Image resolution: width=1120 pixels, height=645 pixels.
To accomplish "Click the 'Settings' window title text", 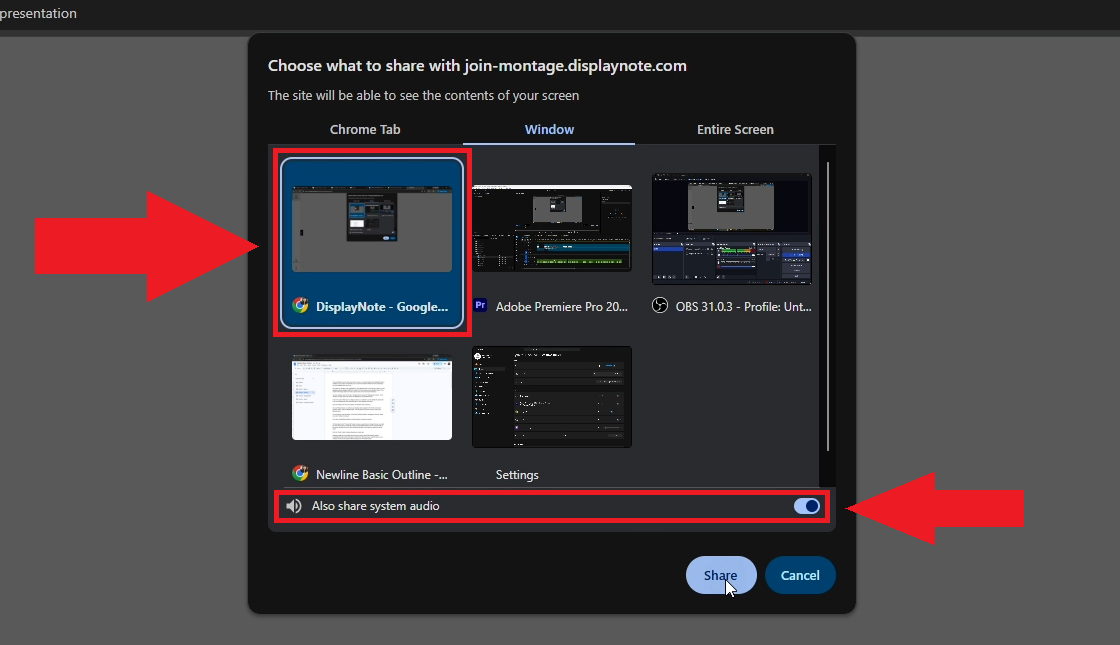I will (517, 475).
